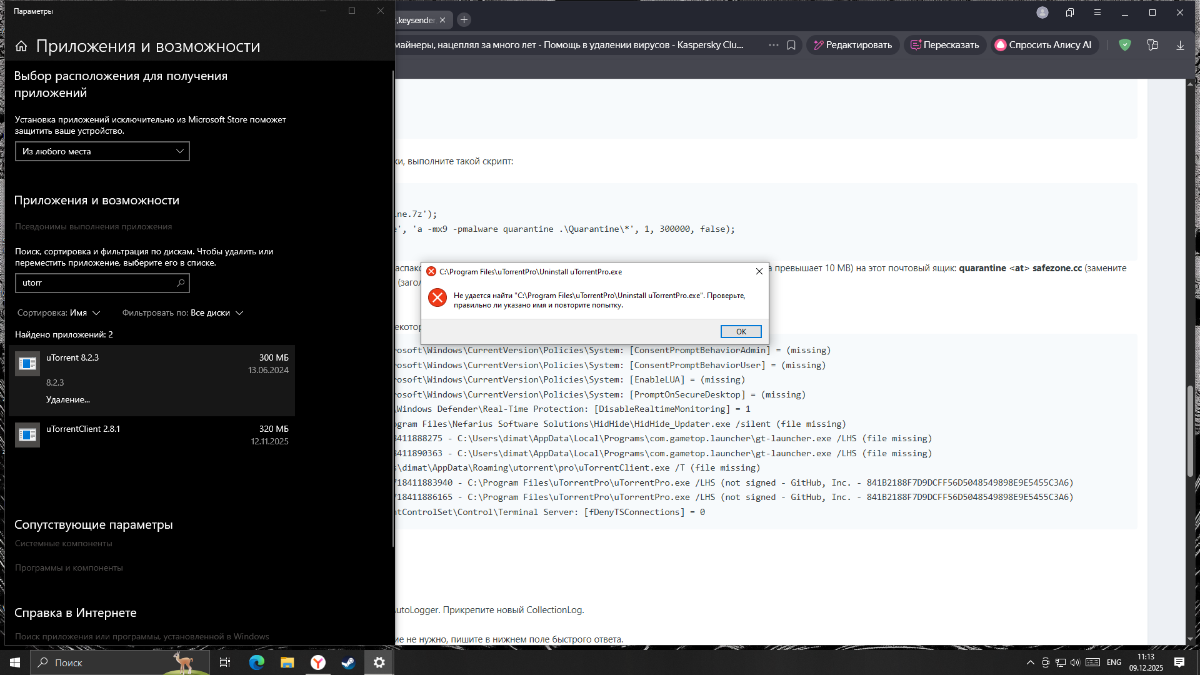Open a new browser tab with plus button
The width and height of the screenshot is (1200, 675).
point(464,19)
